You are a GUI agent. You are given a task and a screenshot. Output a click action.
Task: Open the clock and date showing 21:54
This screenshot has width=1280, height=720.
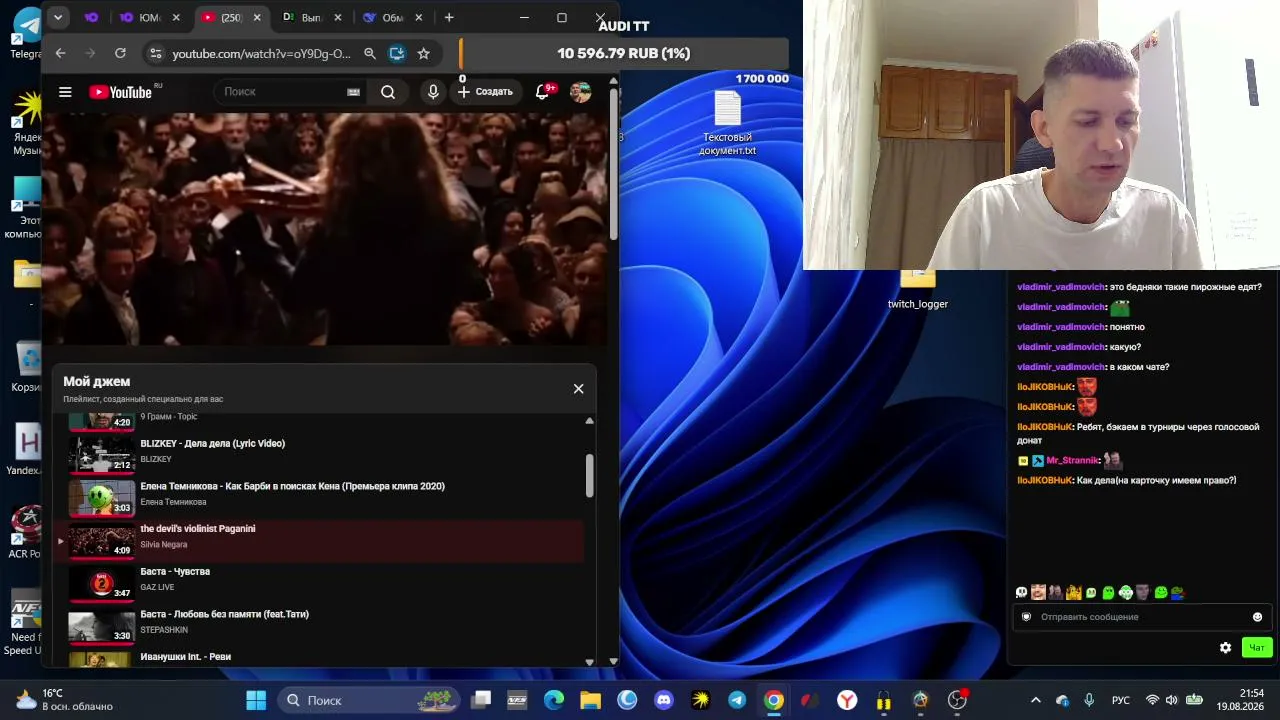coord(1240,700)
